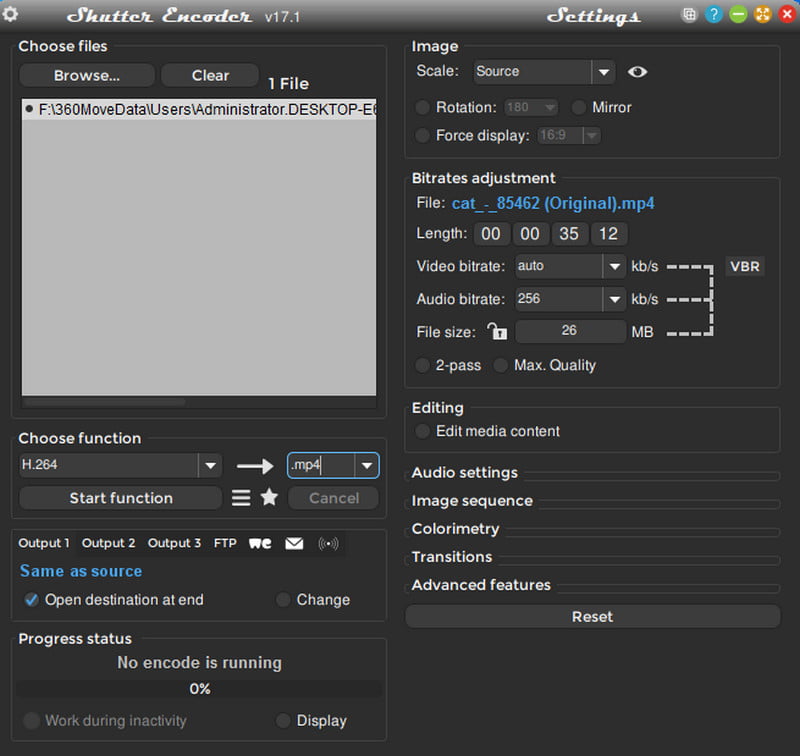This screenshot has height=756, width=800.
Task: Open the Video bitrate dropdown arrow
Action: [614, 266]
